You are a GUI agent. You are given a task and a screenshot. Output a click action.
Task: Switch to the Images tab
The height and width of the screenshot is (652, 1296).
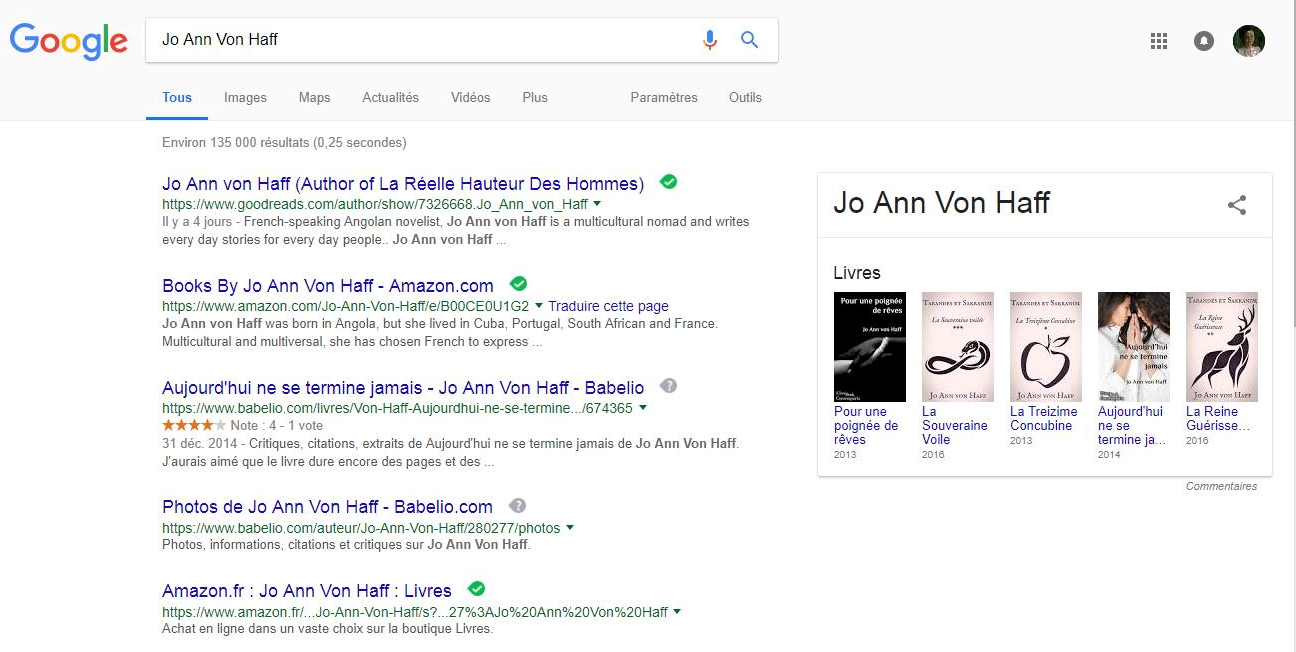(245, 97)
